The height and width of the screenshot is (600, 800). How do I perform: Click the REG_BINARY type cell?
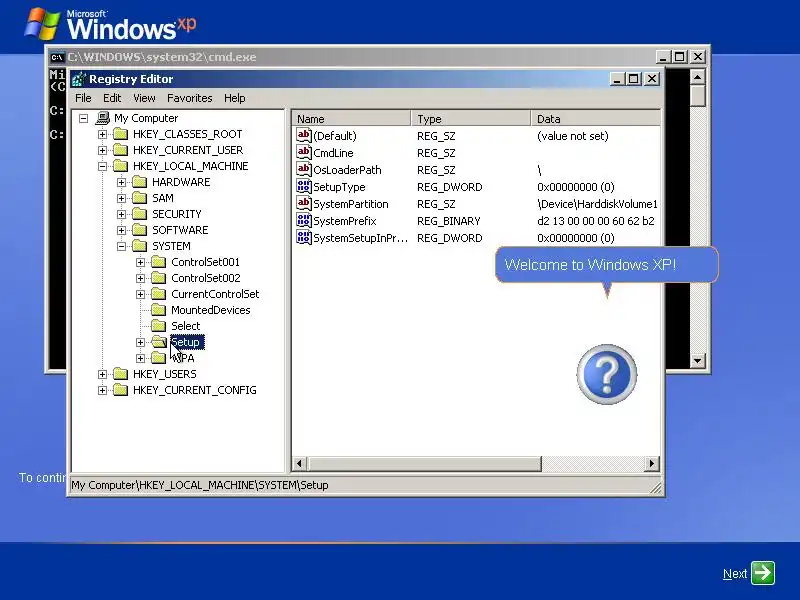[x=449, y=221]
